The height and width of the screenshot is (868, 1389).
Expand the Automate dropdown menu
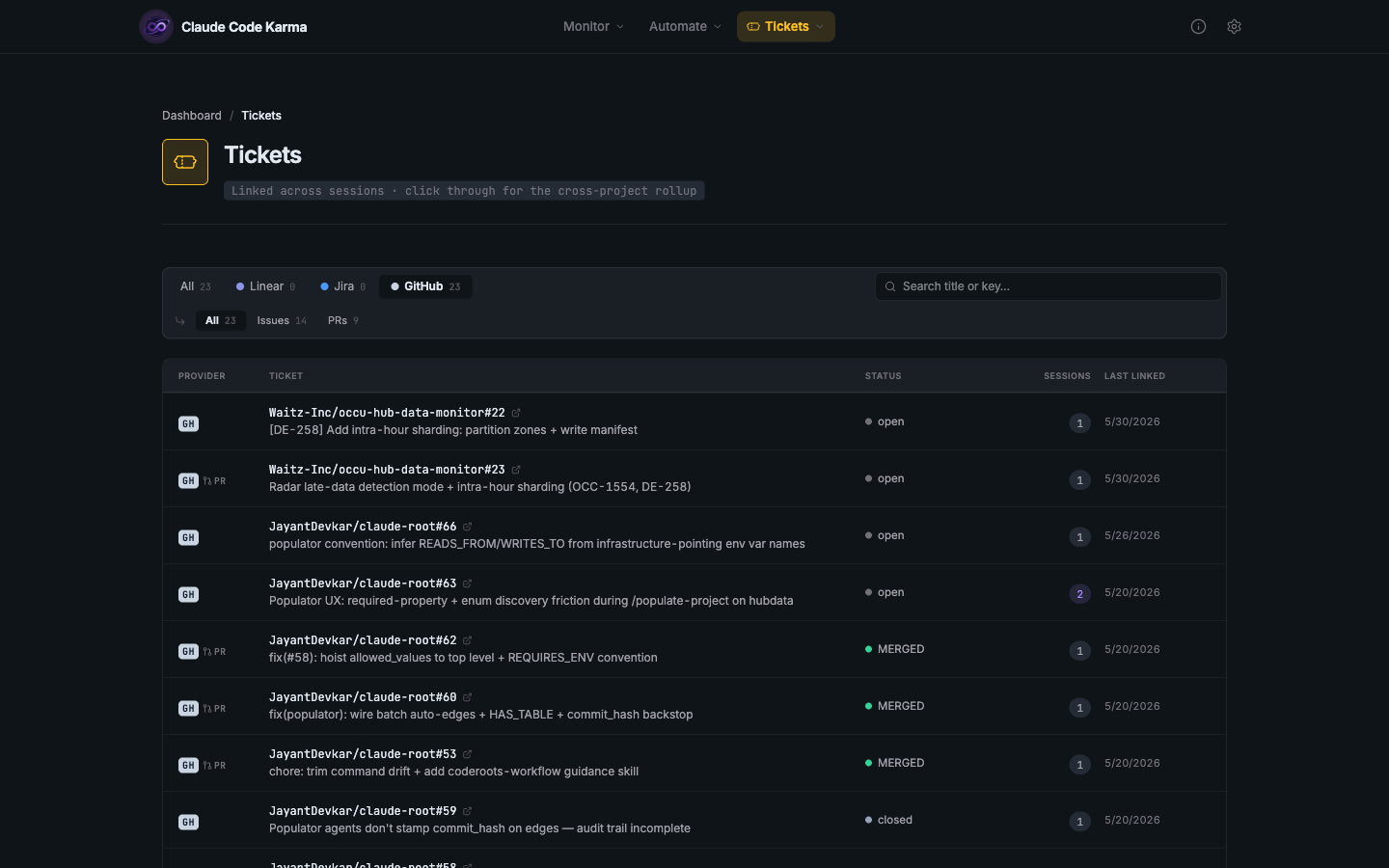point(685,27)
